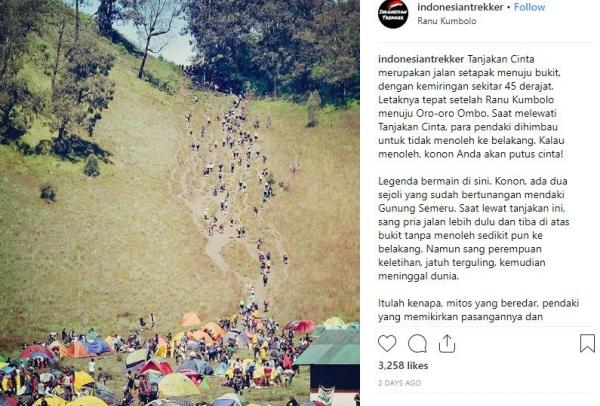View the 3,258 likes list
Viewport: 600px width, 406px height.
pyautogui.click(x=403, y=366)
